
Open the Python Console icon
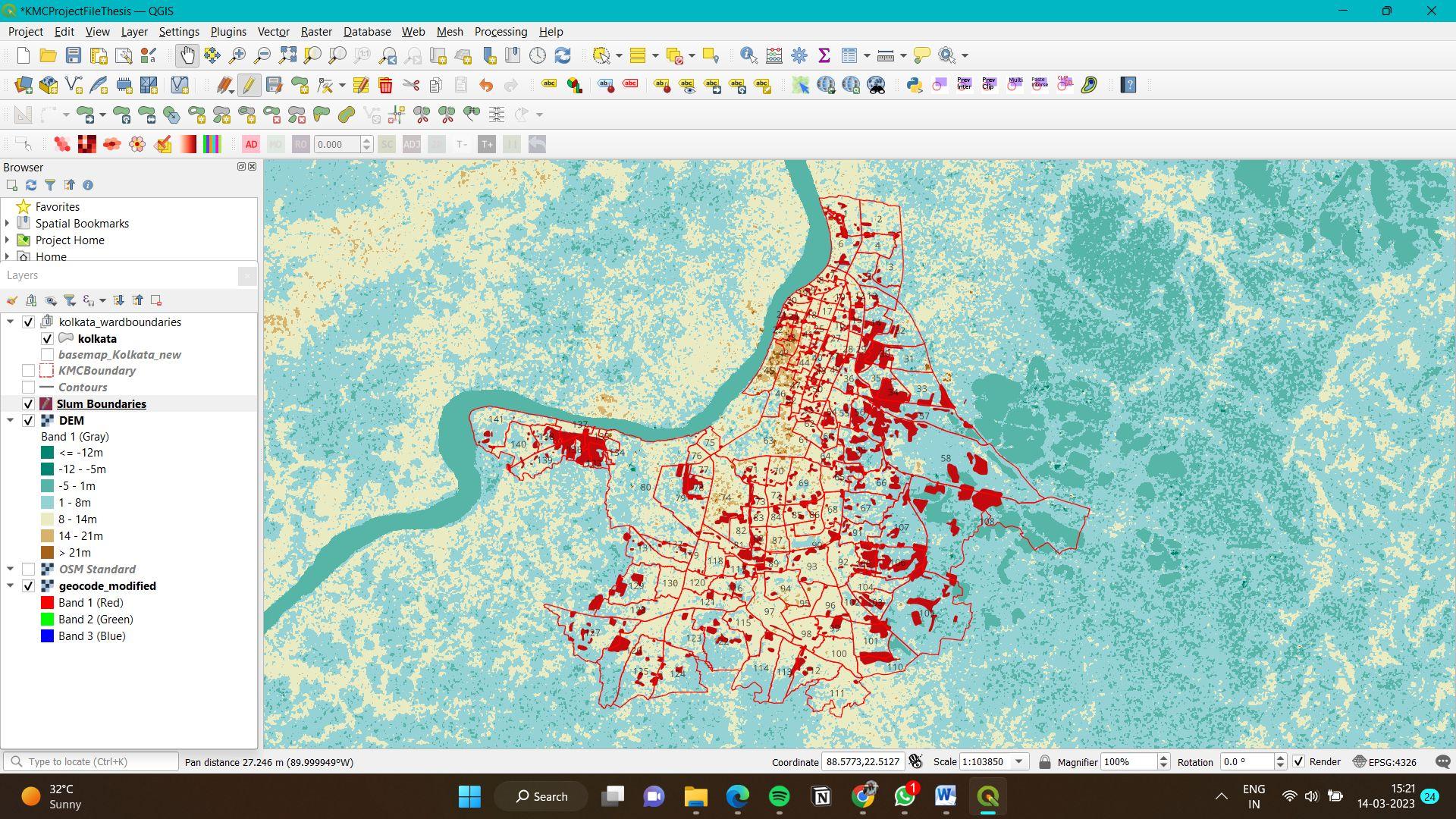(915, 85)
